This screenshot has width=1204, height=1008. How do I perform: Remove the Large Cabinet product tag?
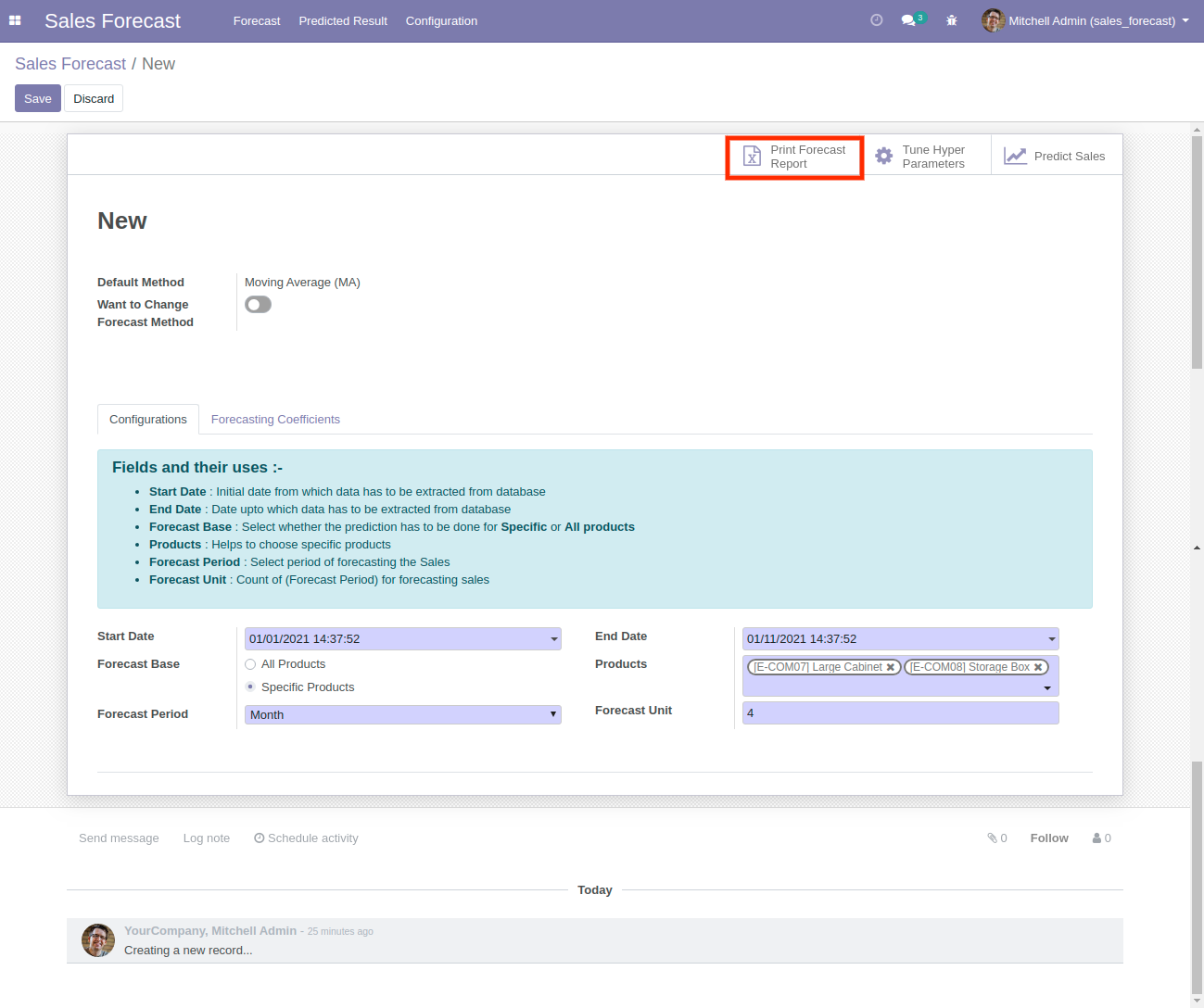(x=891, y=667)
